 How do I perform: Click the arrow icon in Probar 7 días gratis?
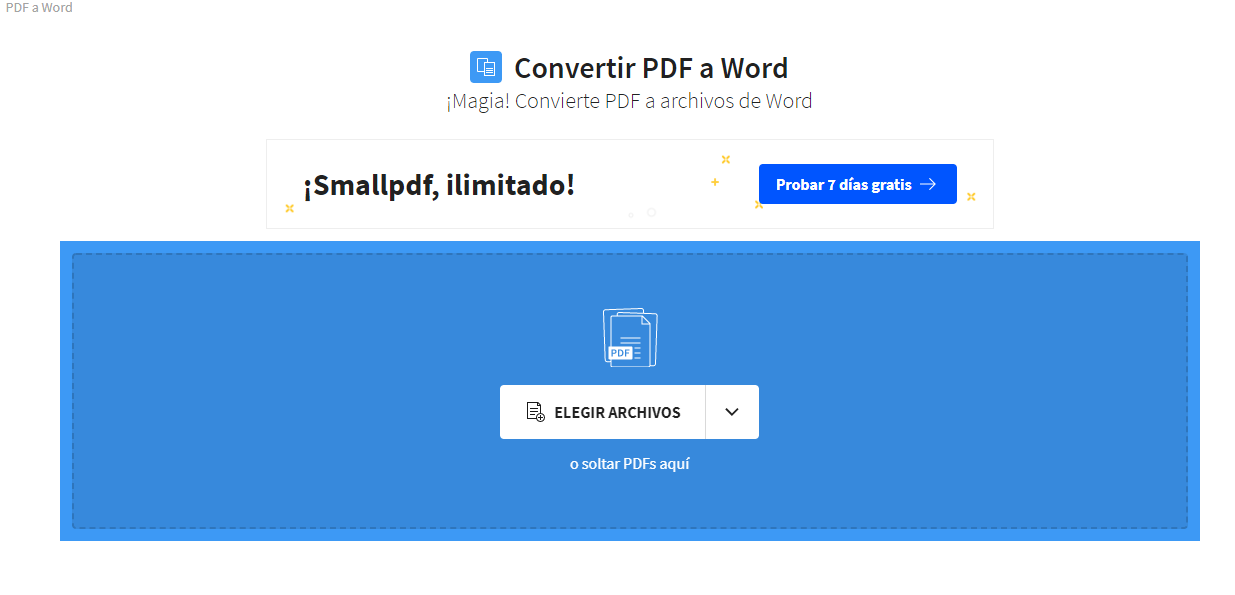coord(928,184)
